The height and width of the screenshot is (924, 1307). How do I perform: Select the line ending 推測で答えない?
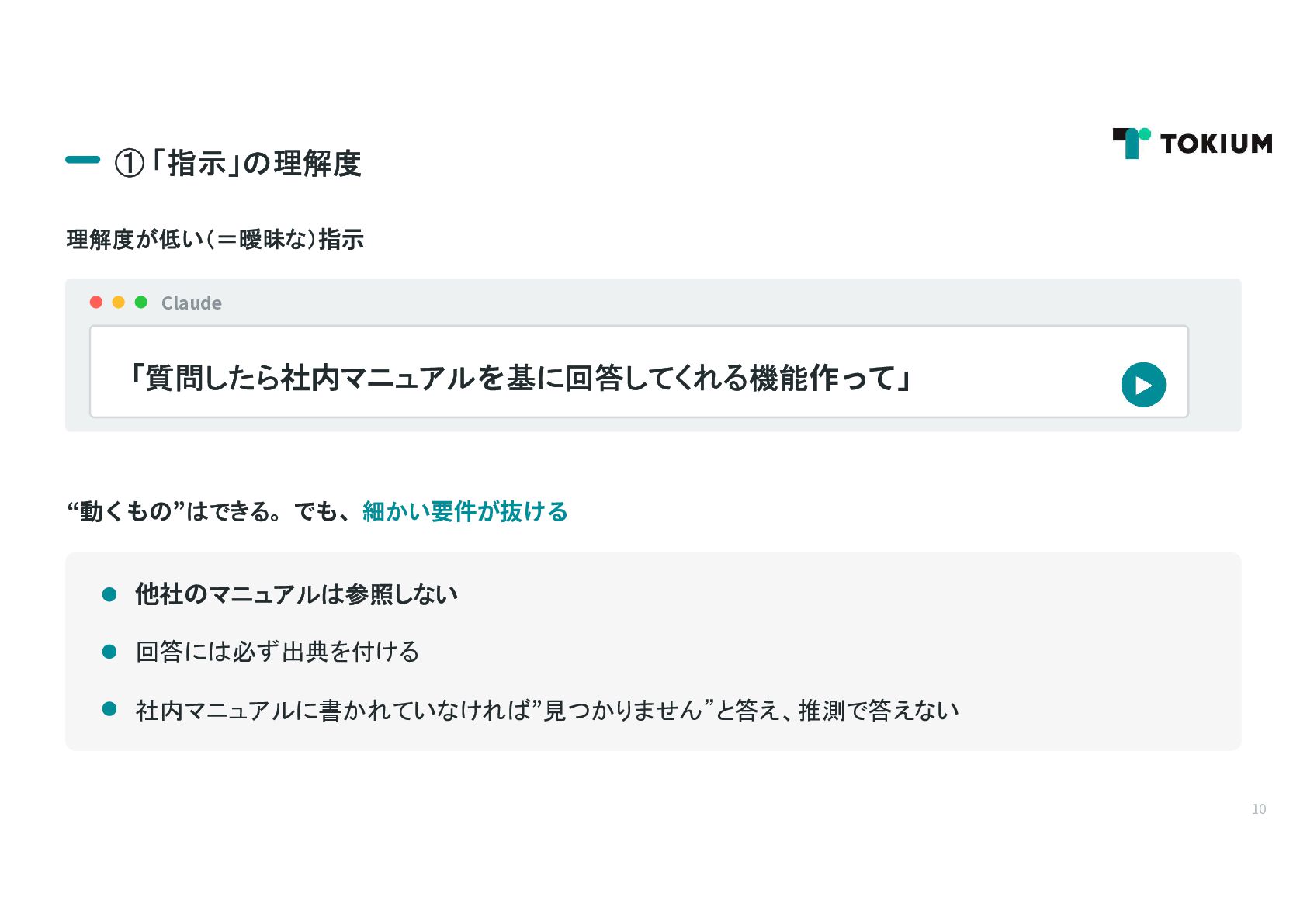click(x=547, y=710)
